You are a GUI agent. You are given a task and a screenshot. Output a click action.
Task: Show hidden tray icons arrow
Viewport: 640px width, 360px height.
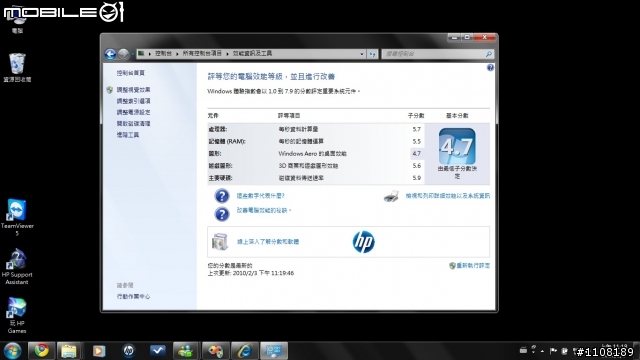[x=542, y=351]
